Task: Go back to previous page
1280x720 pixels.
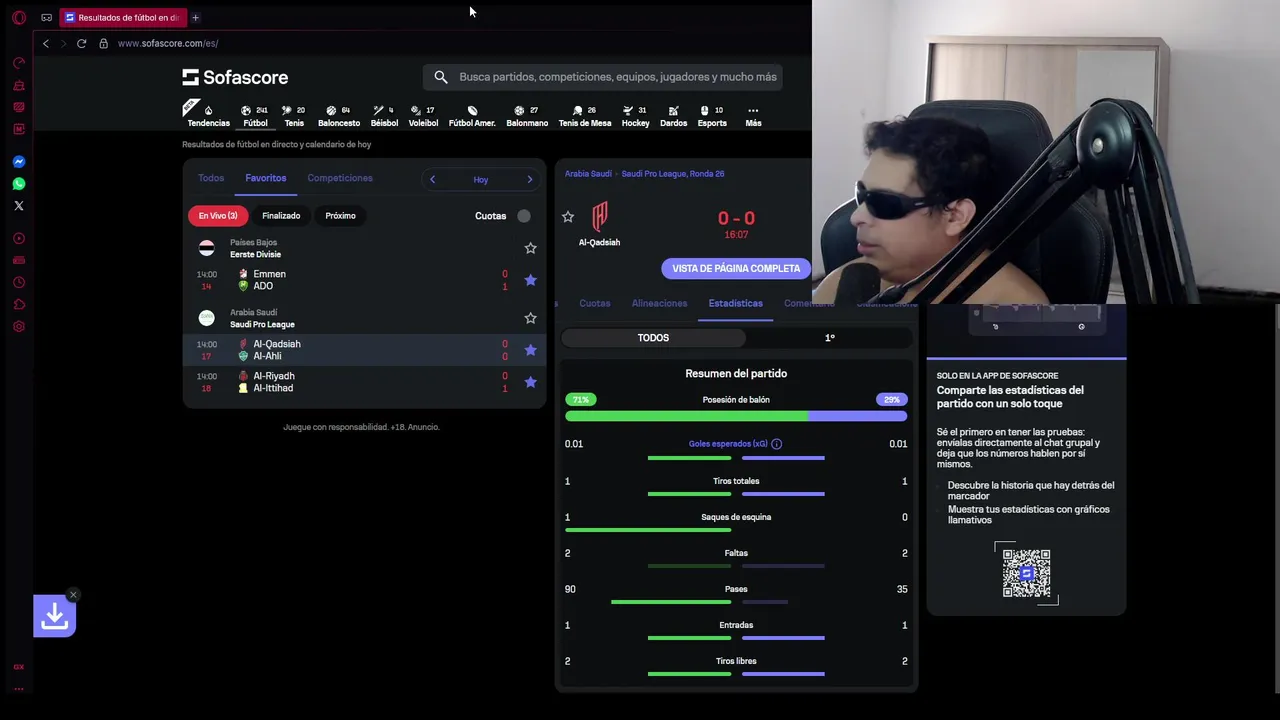Action: [x=45, y=43]
